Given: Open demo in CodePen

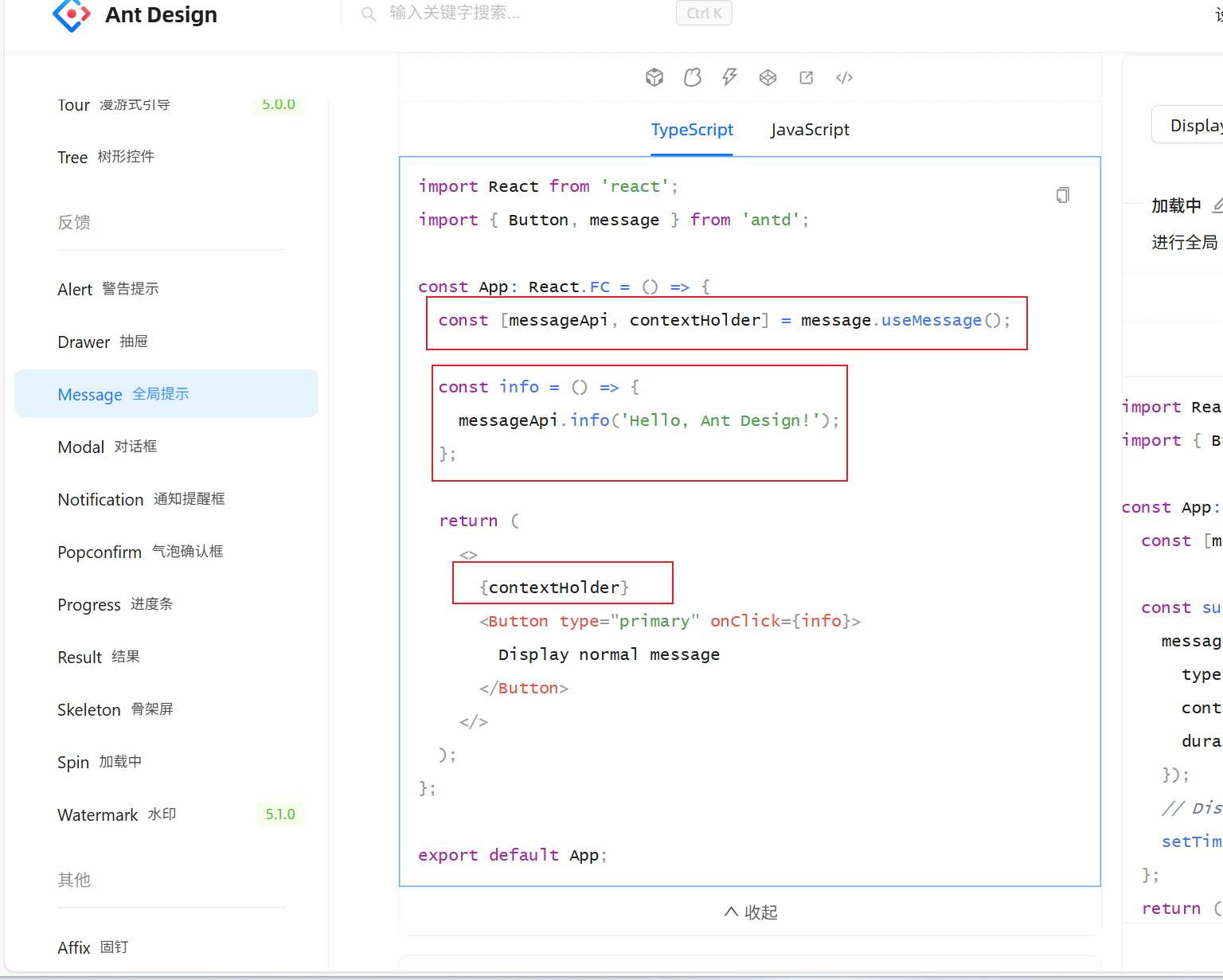Looking at the screenshot, I should (768, 77).
